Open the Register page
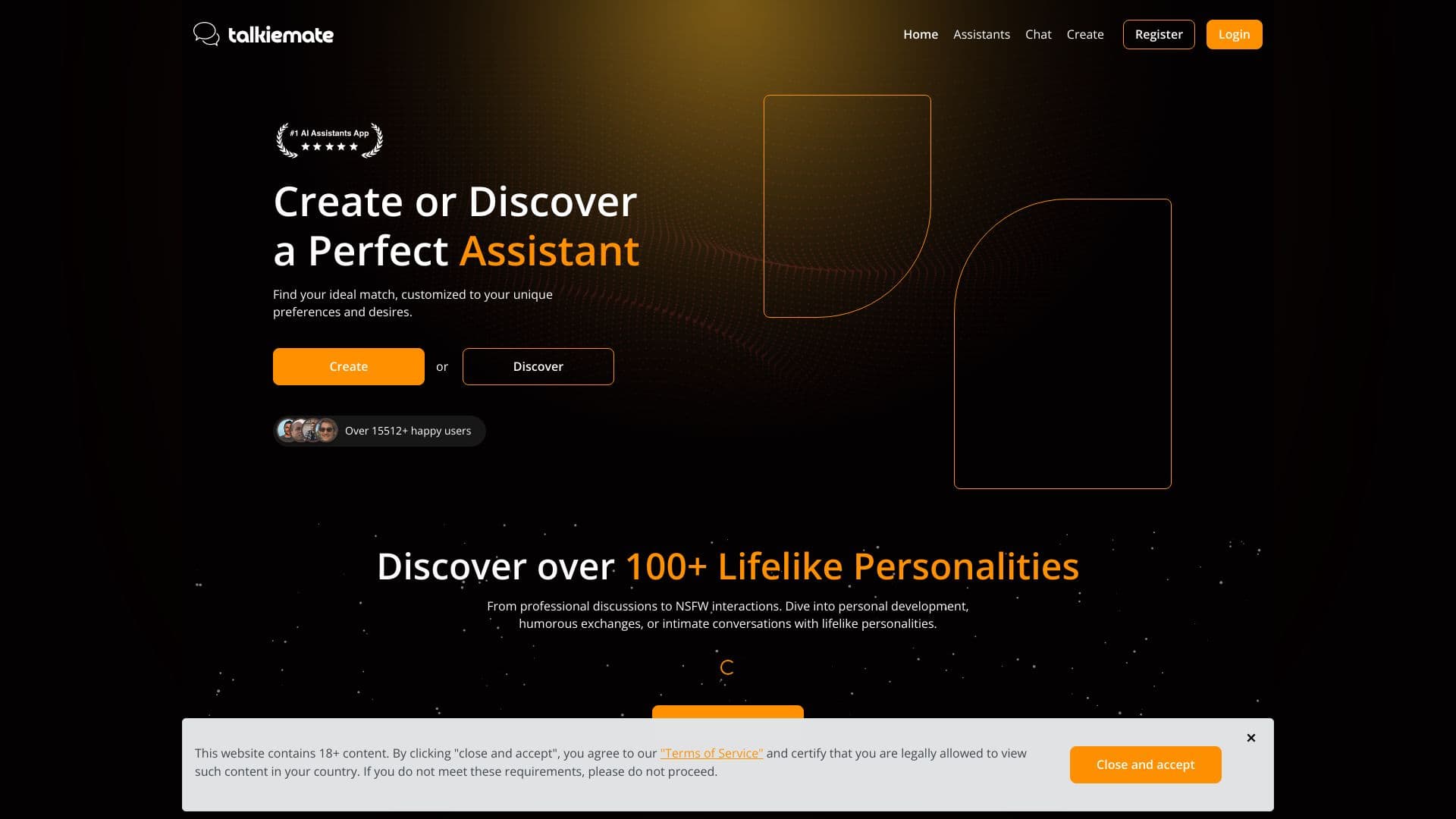The image size is (1456, 819). click(x=1158, y=34)
